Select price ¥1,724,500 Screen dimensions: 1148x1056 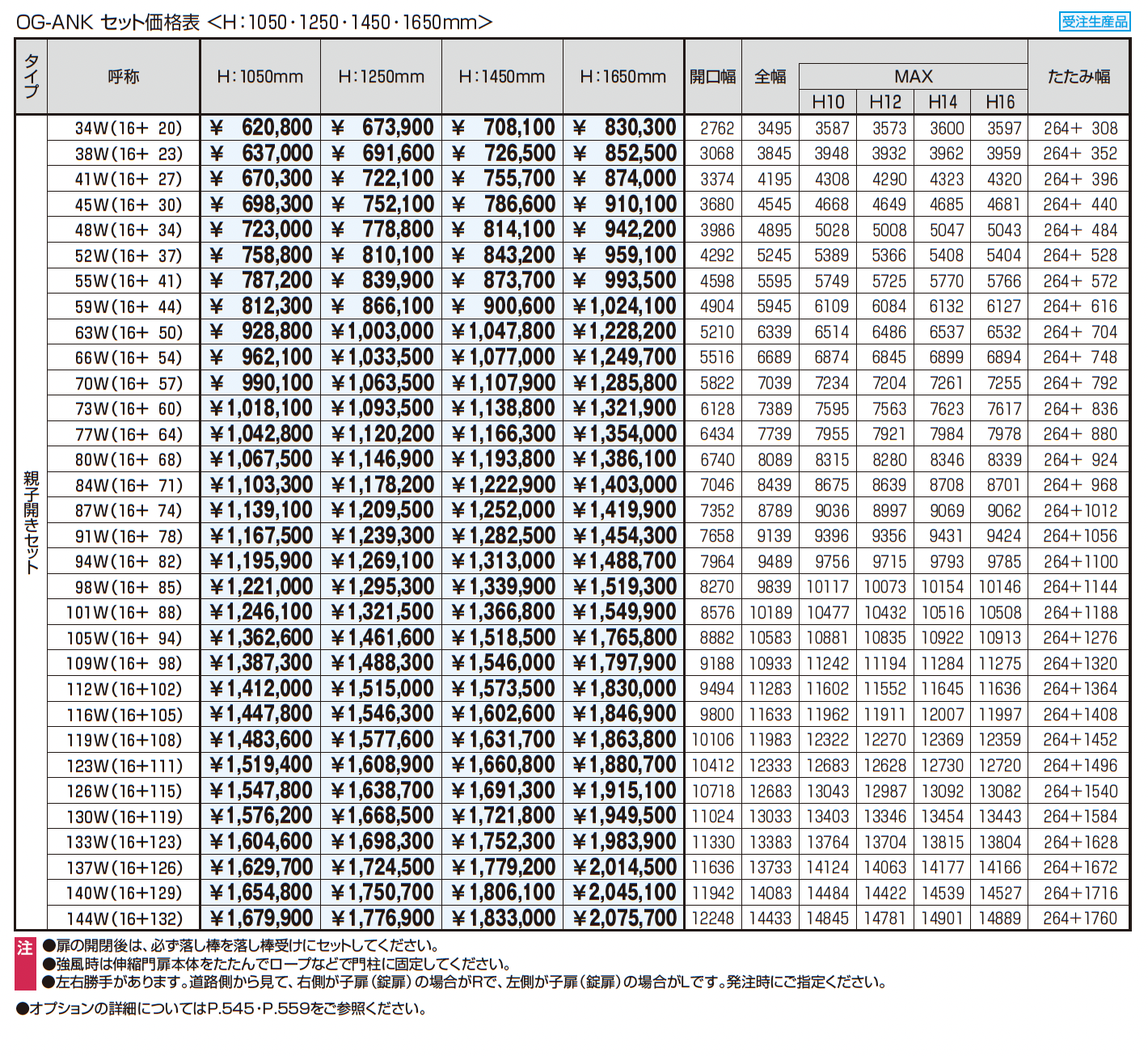[382, 868]
